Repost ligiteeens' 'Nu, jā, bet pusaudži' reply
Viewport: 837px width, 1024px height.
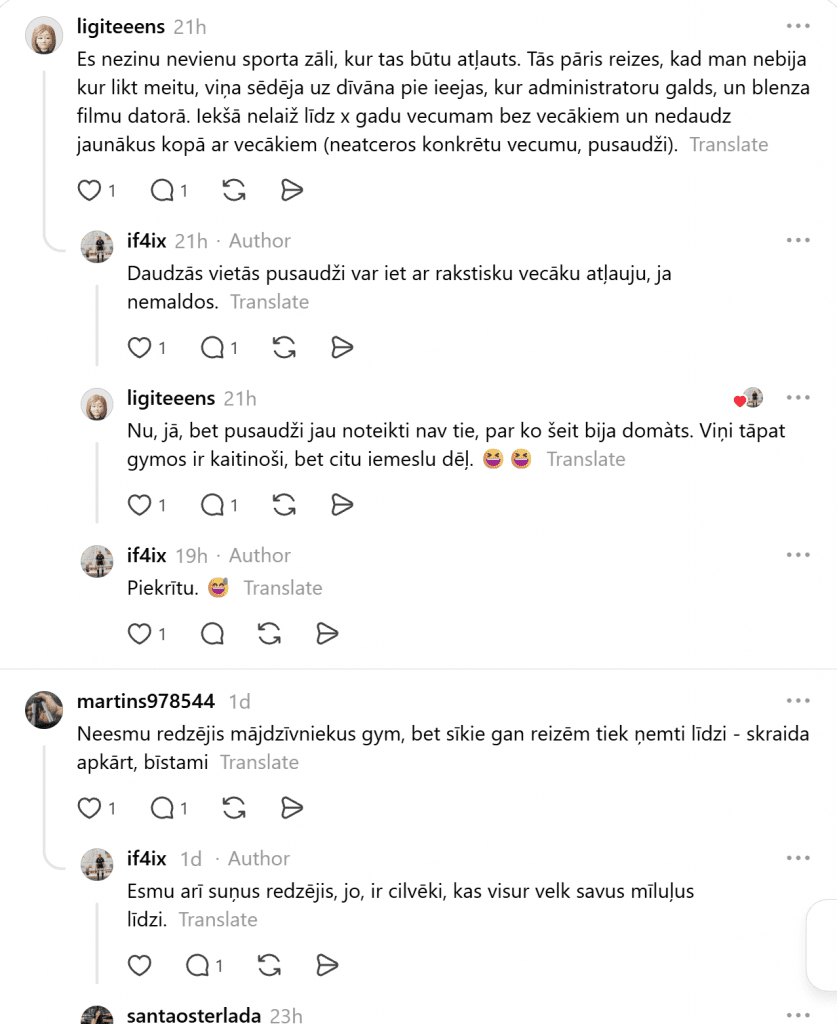(x=284, y=505)
